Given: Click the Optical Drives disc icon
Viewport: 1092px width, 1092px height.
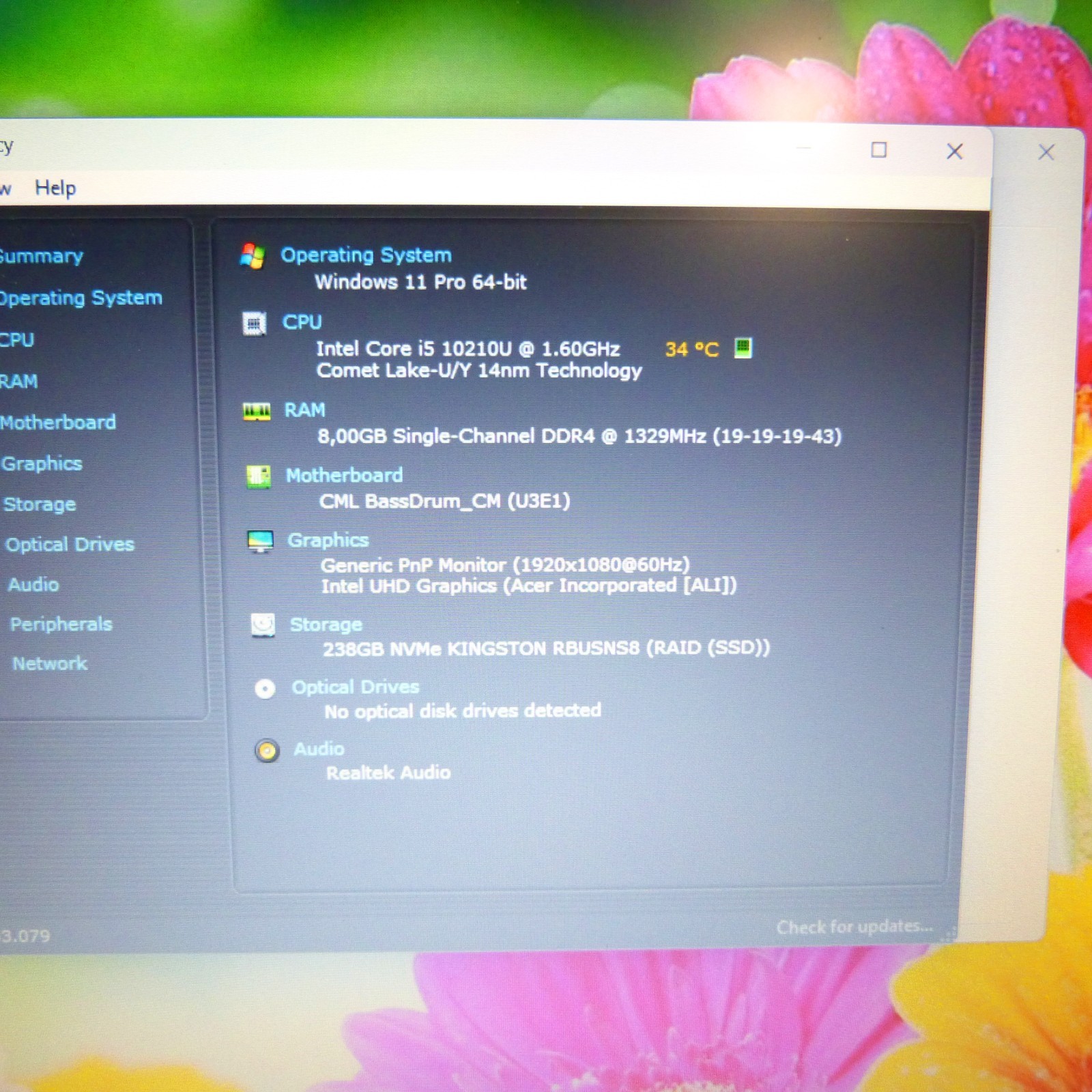Looking at the screenshot, I should pyautogui.click(x=265, y=689).
